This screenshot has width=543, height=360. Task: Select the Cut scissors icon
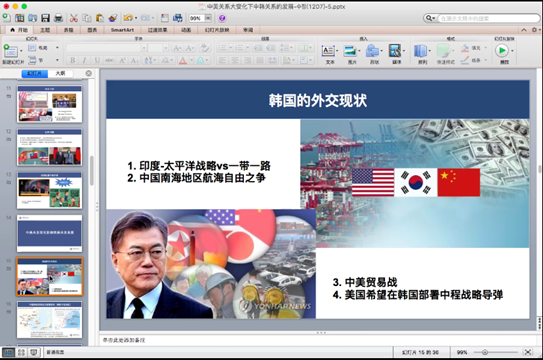pyautogui.click(x=73, y=18)
